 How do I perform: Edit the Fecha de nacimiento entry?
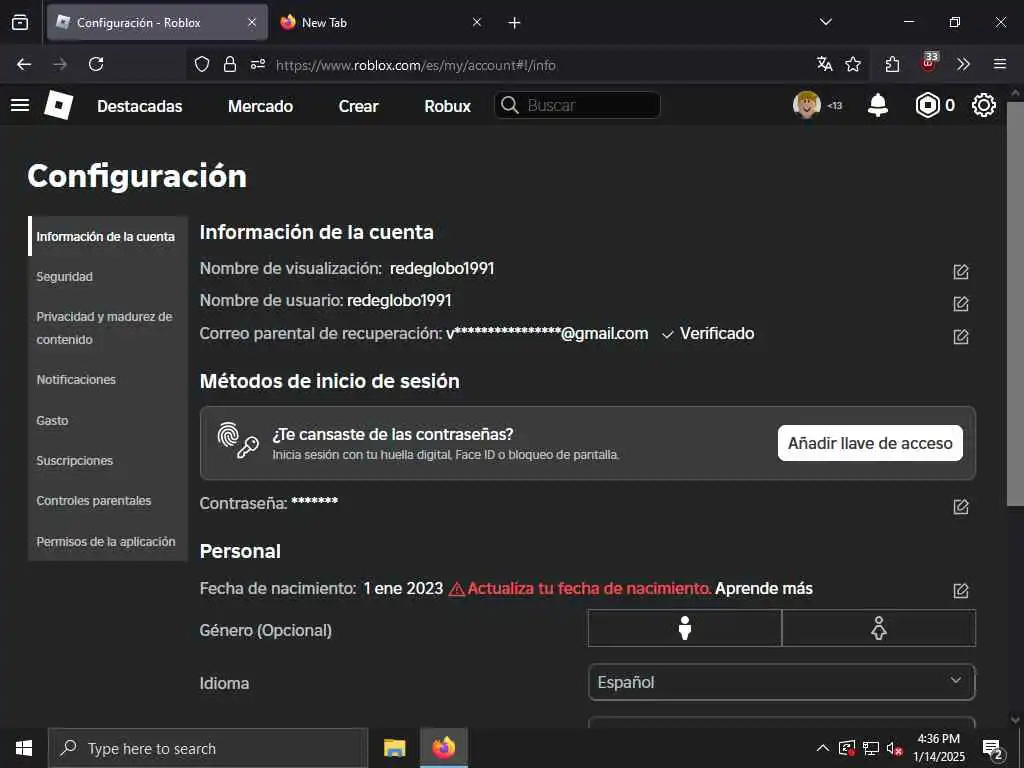coord(961,590)
